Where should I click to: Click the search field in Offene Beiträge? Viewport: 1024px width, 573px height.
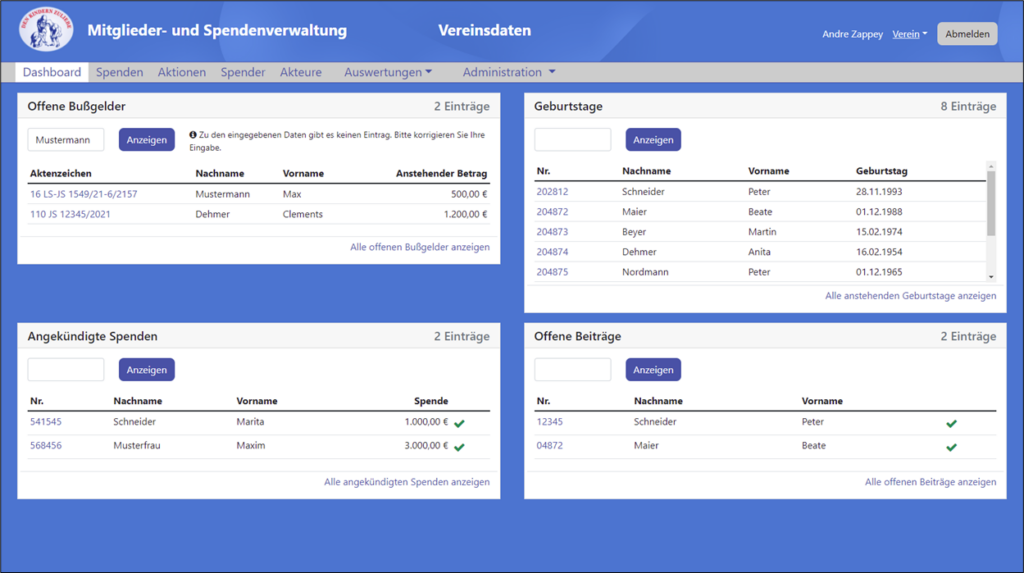coord(573,370)
